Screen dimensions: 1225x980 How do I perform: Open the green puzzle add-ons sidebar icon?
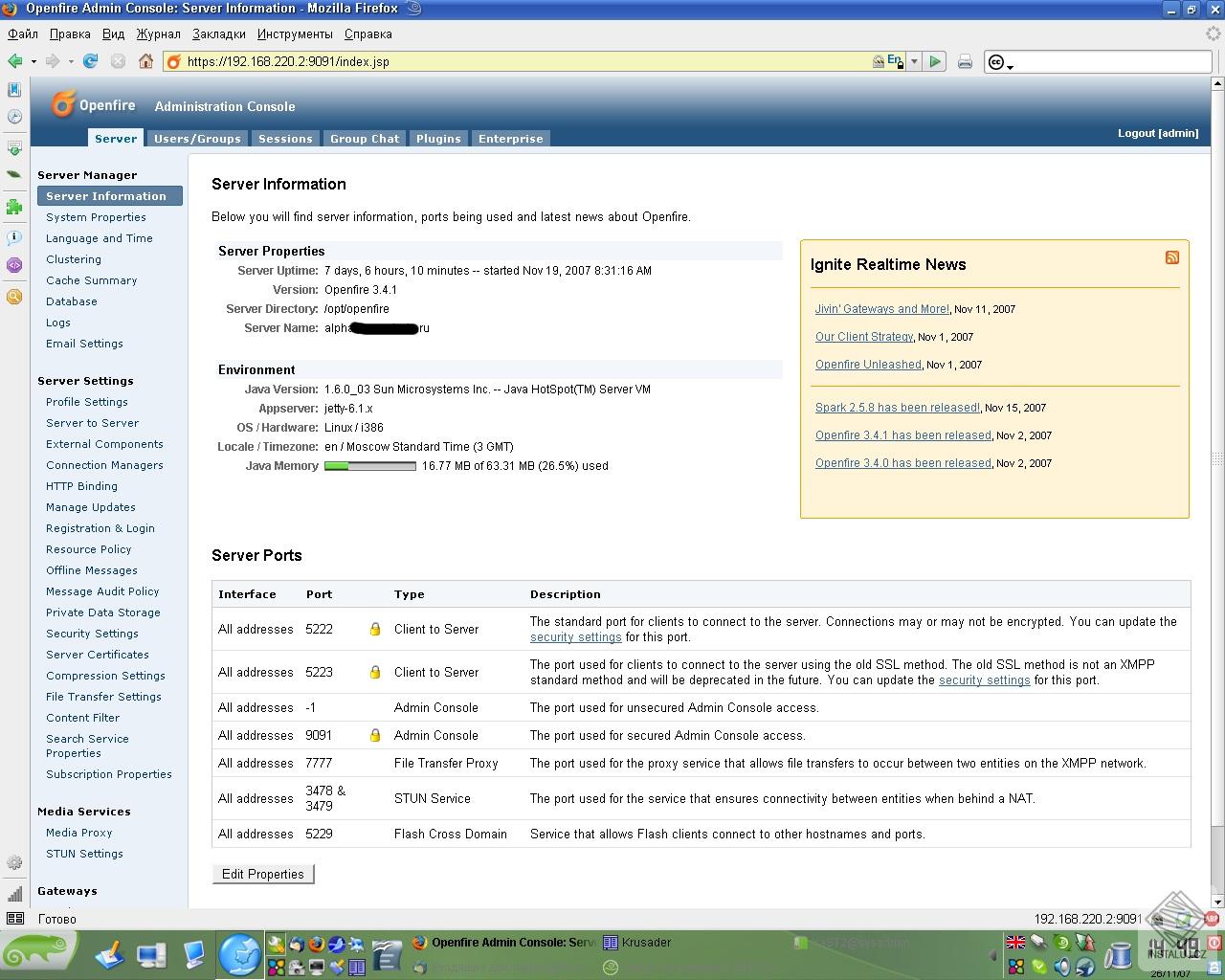click(x=14, y=206)
